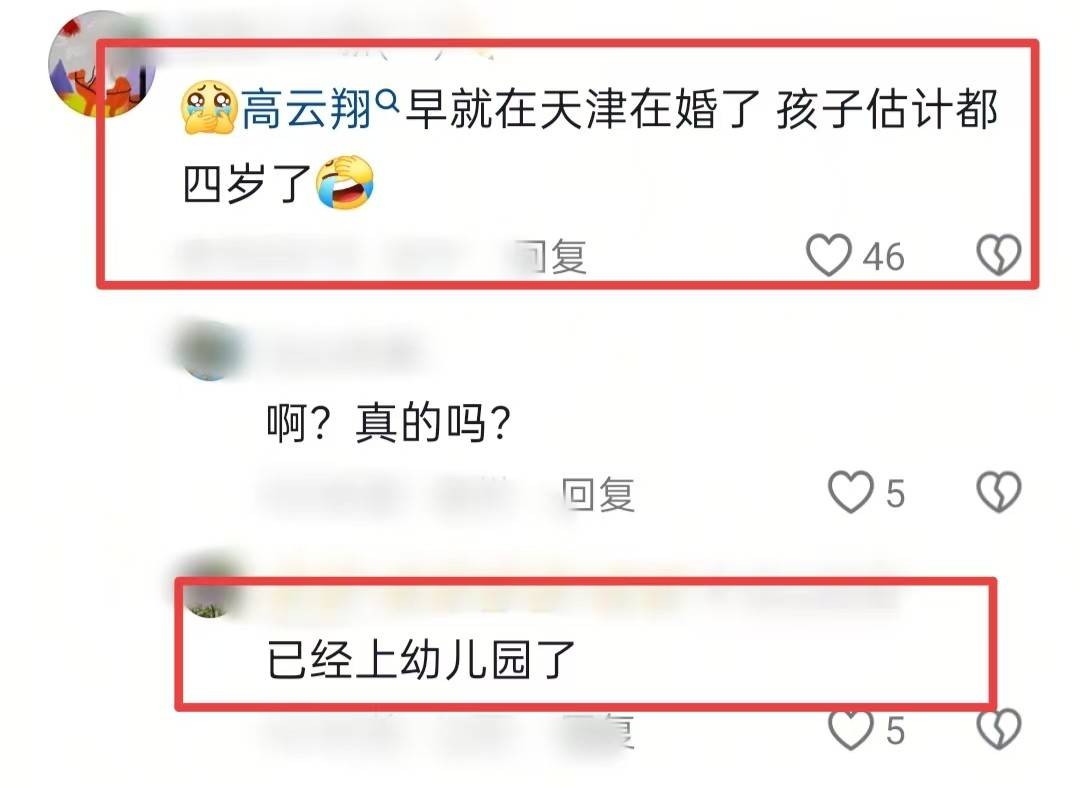Reply to the '啊?真的吗?' comment
Image resolution: width=1080 pixels, height=788 pixels.
tap(598, 494)
